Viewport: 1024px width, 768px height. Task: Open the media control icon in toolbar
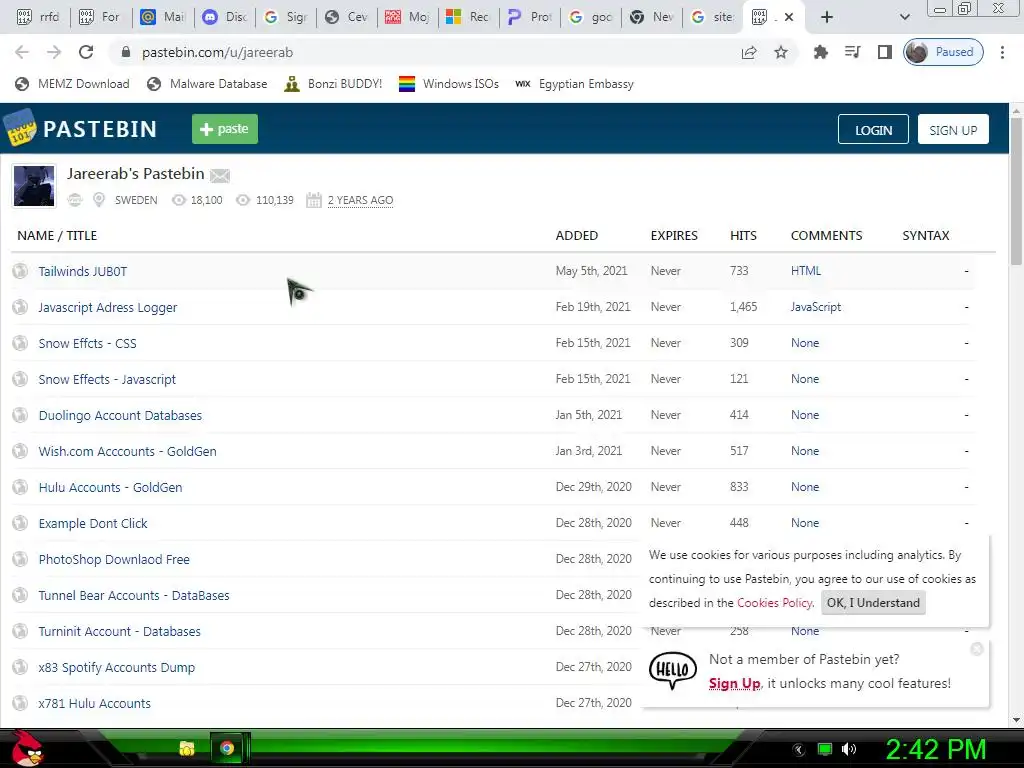tap(852, 52)
